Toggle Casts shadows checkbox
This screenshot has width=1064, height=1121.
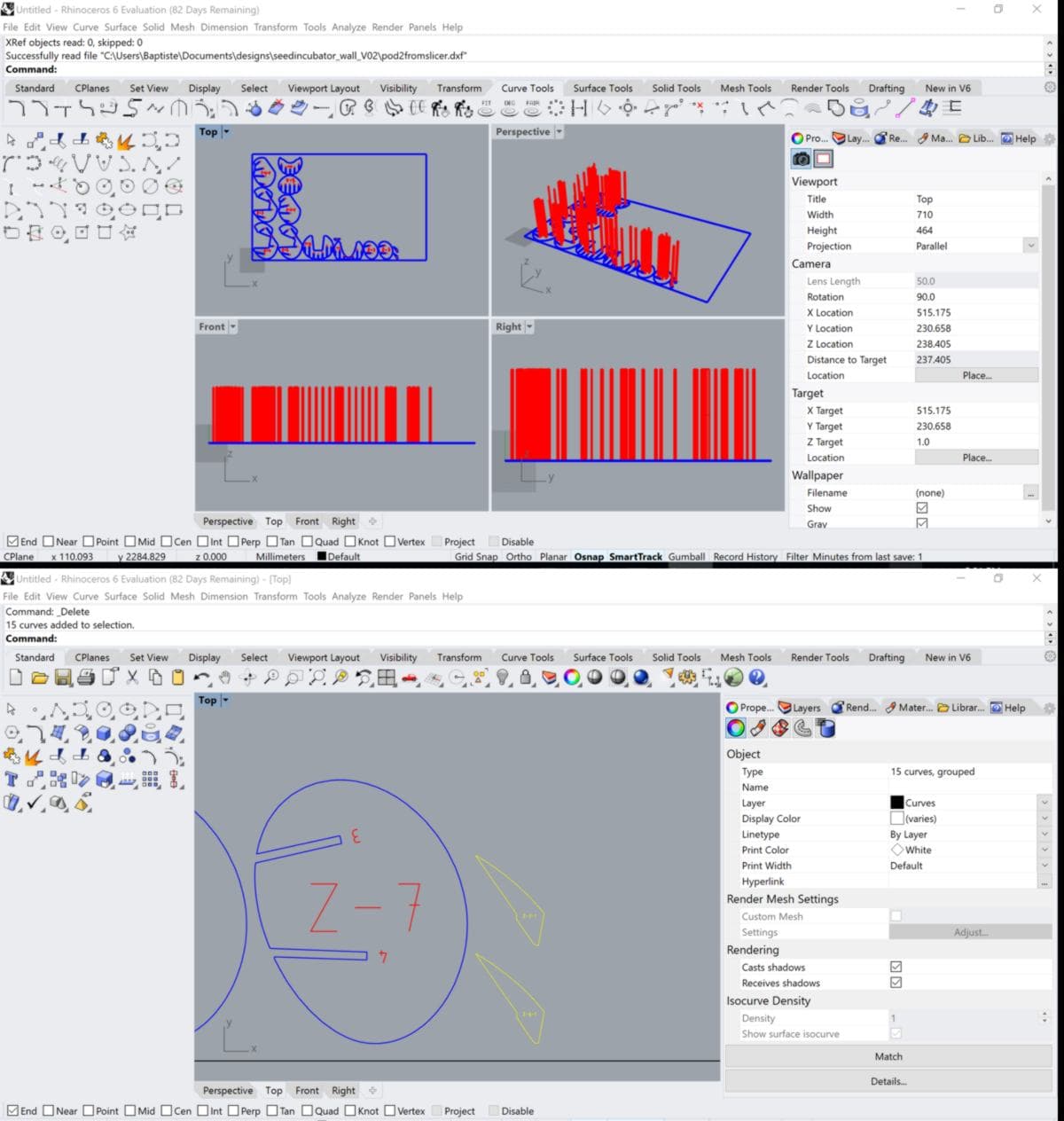pos(896,967)
